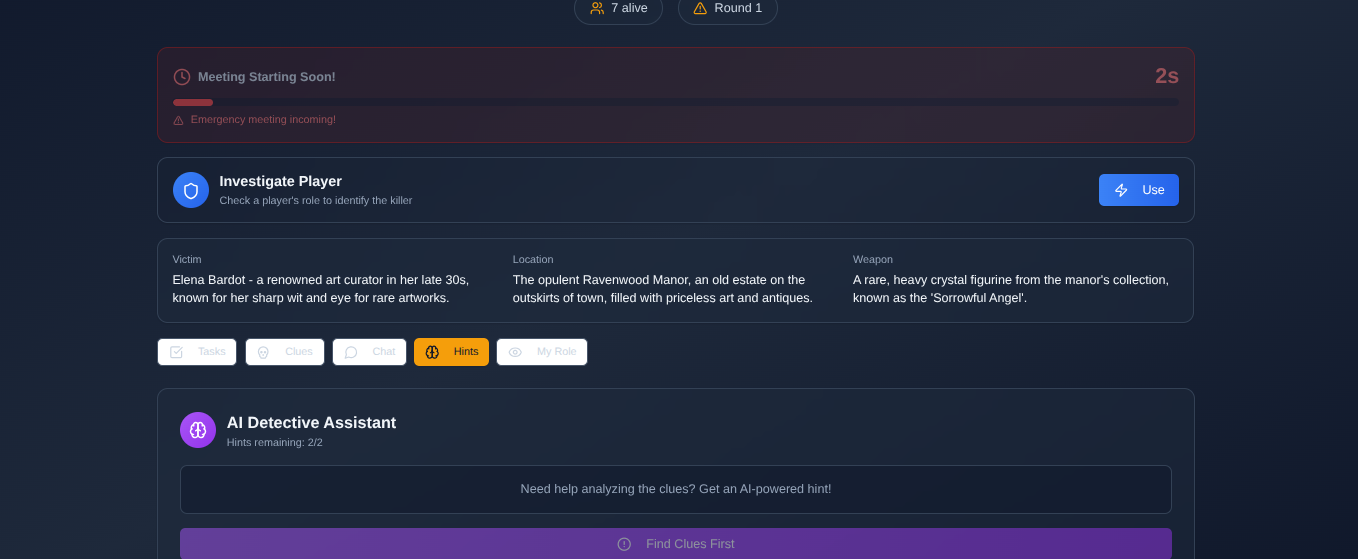
Task: Click the eye icon on My Role tab
Action: tap(515, 352)
